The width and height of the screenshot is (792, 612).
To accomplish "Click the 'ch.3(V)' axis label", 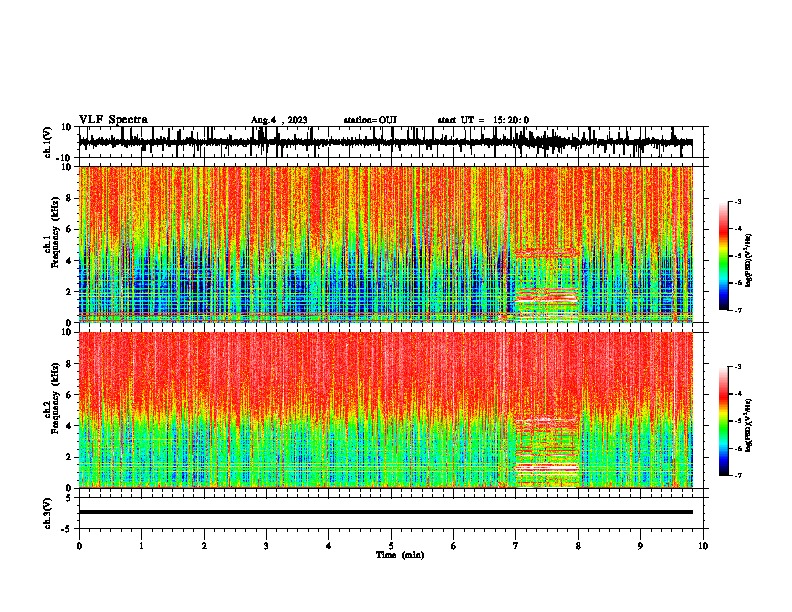I will (48, 513).
